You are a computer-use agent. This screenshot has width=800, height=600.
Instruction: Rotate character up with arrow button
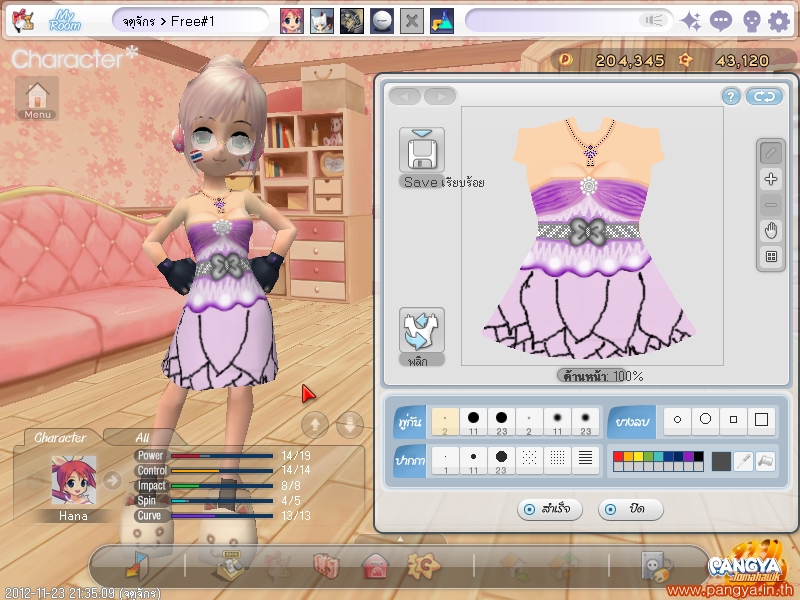tap(315, 424)
